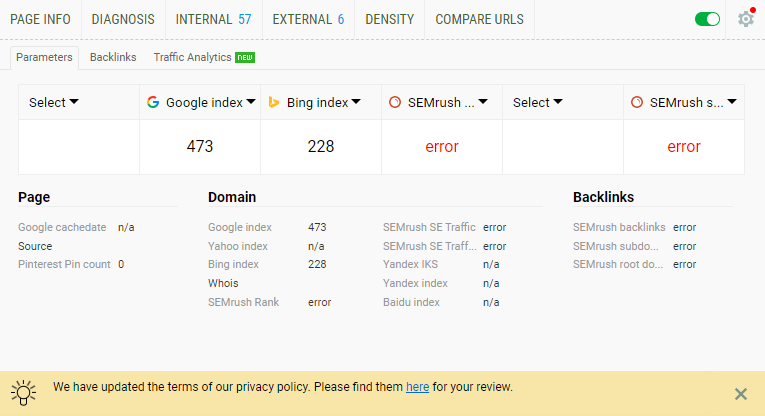The width and height of the screenshot is (765, 416).
Task: Click the SEMrush subdo... label
Action: tap(616, 246)
